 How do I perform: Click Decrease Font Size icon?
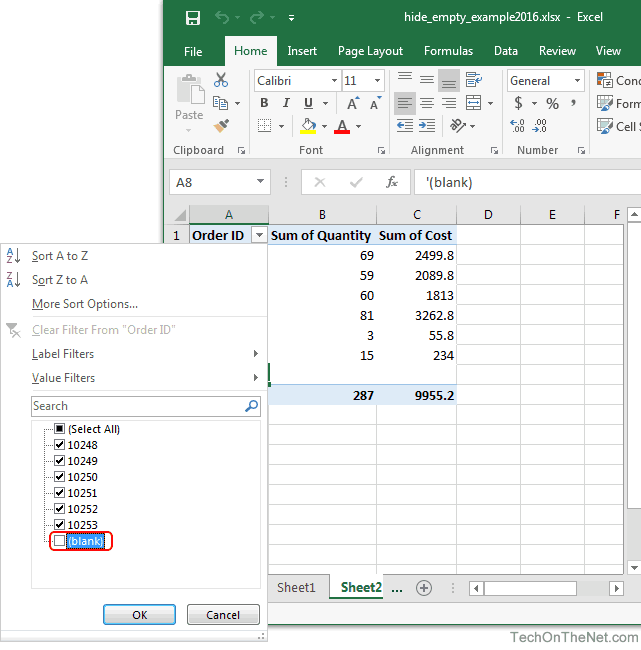click(x=375, y=103)
